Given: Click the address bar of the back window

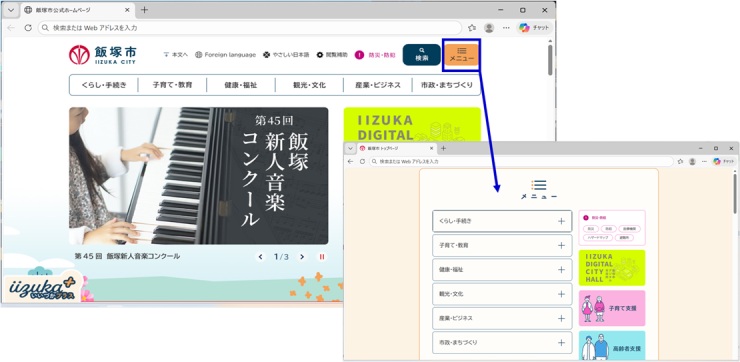Looking at the screenshot, I should [x=250, y=28].
